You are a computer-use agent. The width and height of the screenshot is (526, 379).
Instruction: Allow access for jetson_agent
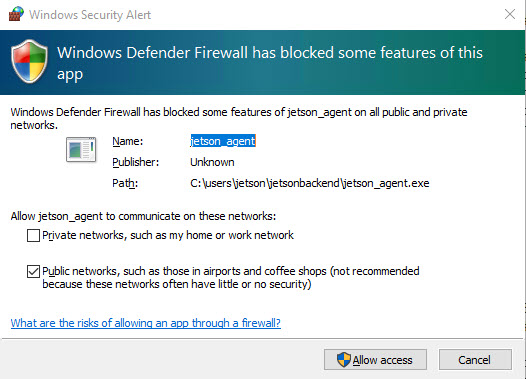[375, 360]
